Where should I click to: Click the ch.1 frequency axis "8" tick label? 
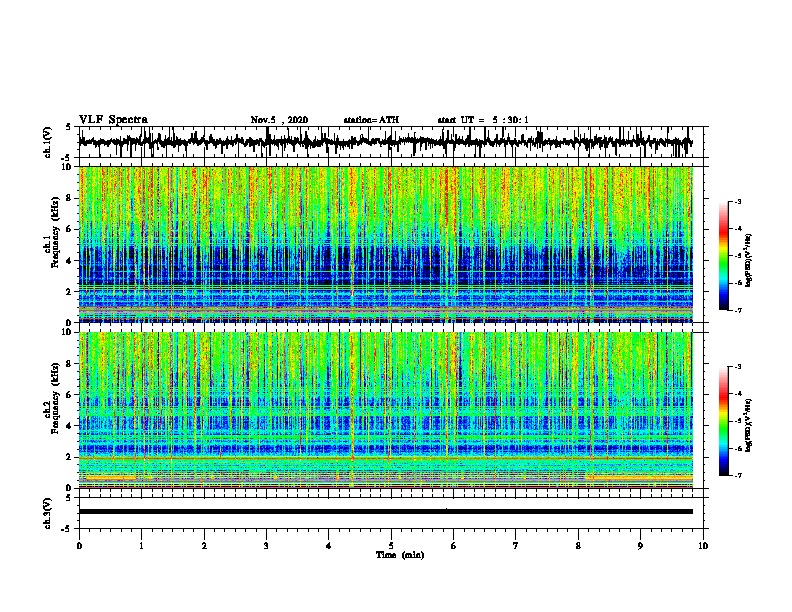(x=69, y=198)
